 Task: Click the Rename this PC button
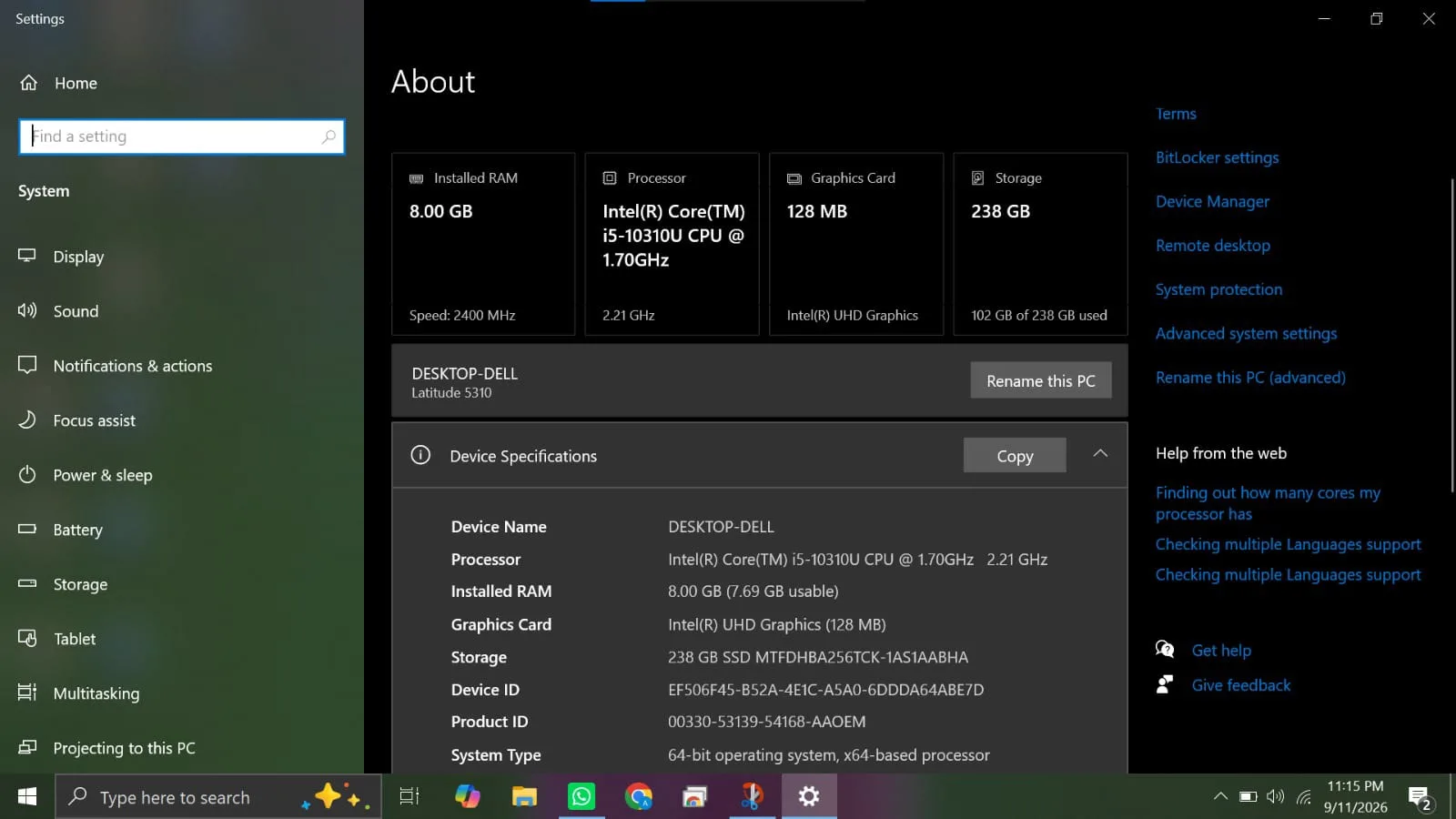click(1041, 380)
